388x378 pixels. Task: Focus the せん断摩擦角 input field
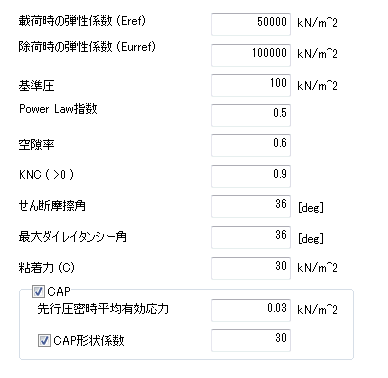(251, 206)
